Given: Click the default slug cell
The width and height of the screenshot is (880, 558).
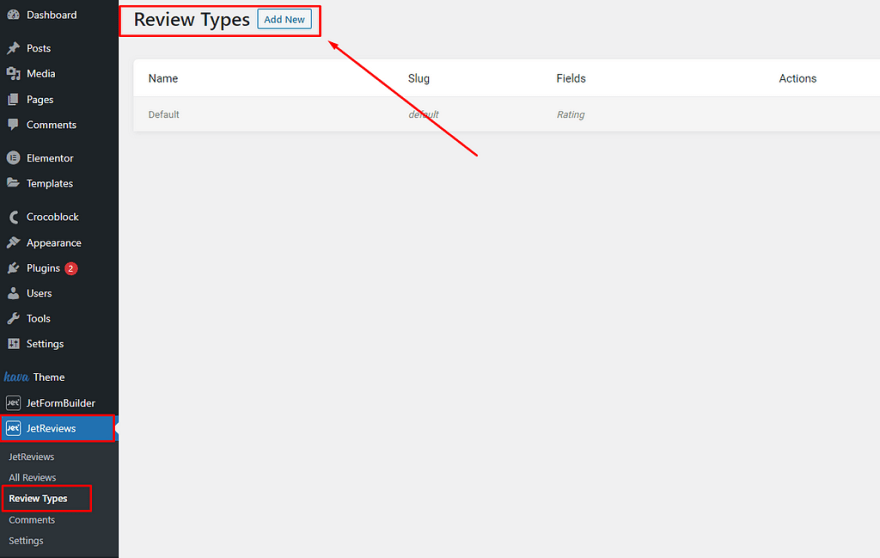Looking at the screenshot, I should pyautogui.click(x=424, y=115).
